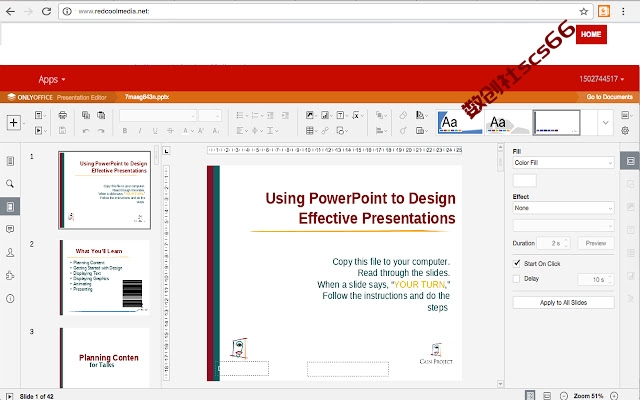Start the slideshow with the play icon

click(x=39, y=131)
